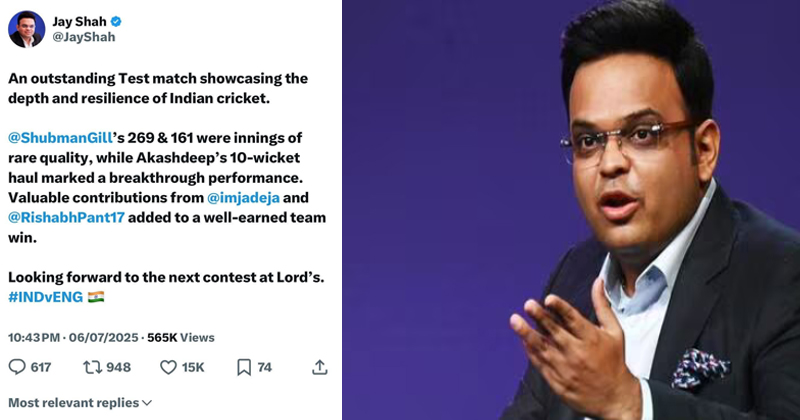The image size is (800, 420).
Task: Click the chevron beside Most relevant replies
Action: pyautogui.click(x=147, y=403)
